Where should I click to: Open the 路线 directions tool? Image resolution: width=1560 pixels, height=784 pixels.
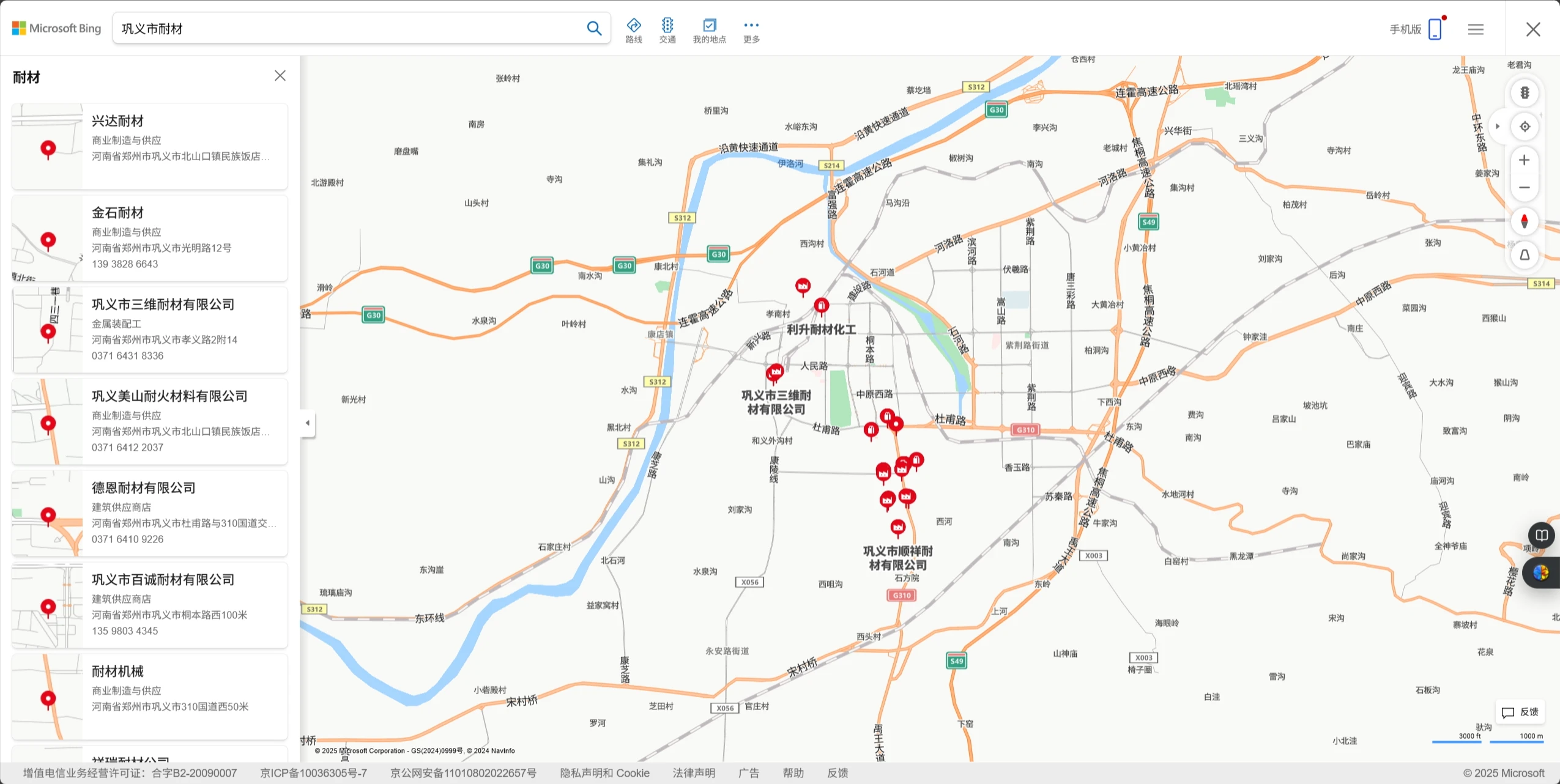coord(634,30)
